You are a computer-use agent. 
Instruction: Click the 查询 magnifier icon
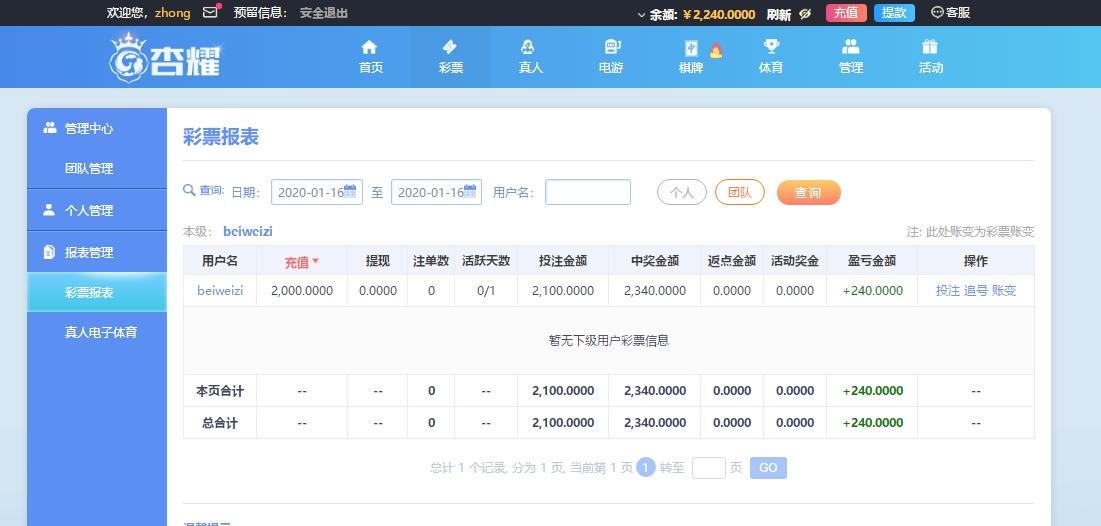(189, 190)
